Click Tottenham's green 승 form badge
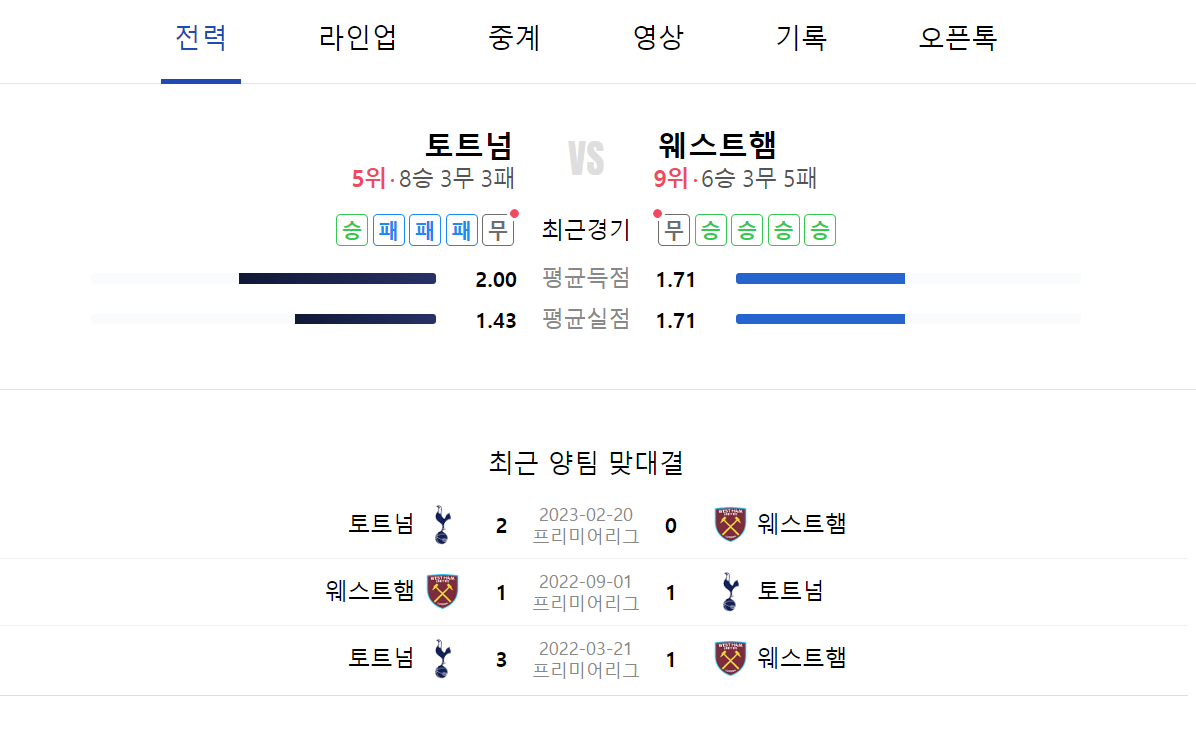1196x742 pixels. pos(352,230)
